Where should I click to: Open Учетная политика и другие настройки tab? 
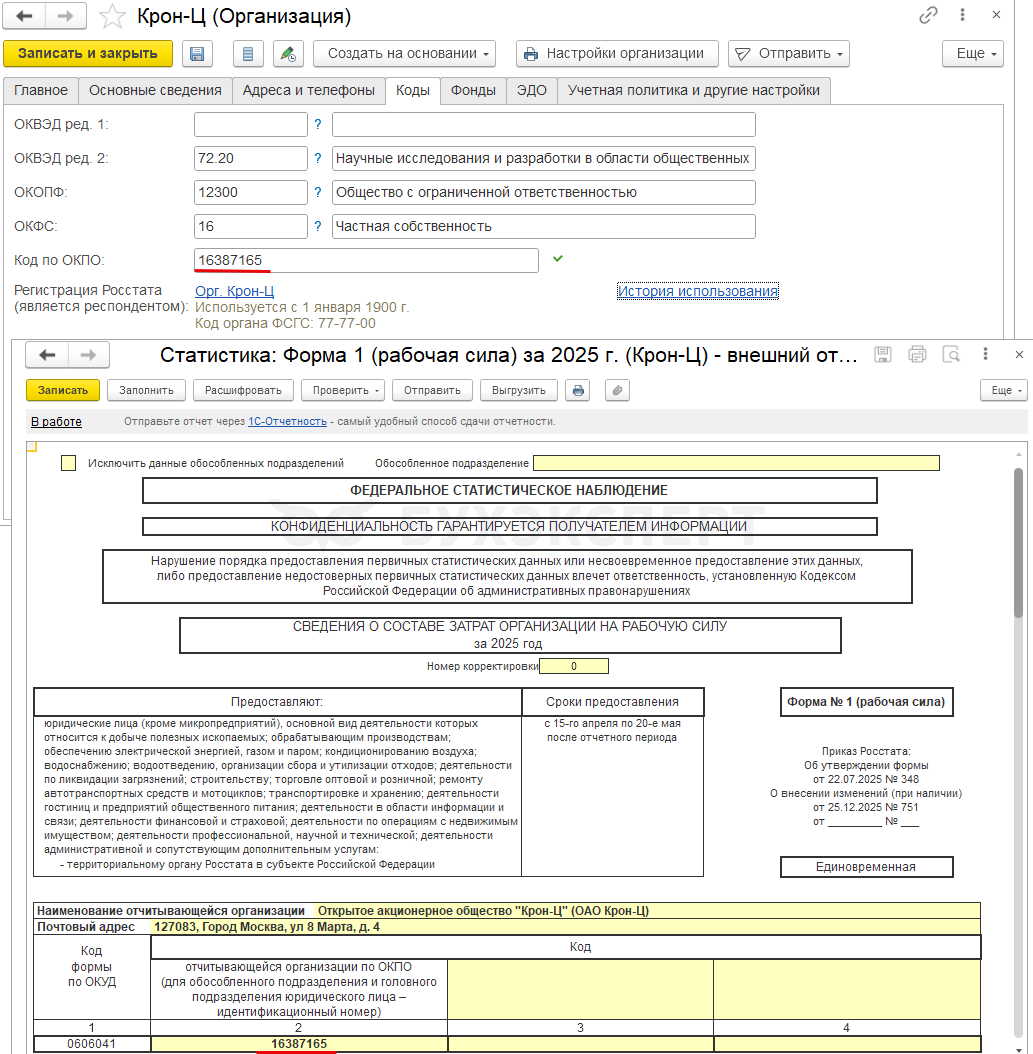click(694, 91)
